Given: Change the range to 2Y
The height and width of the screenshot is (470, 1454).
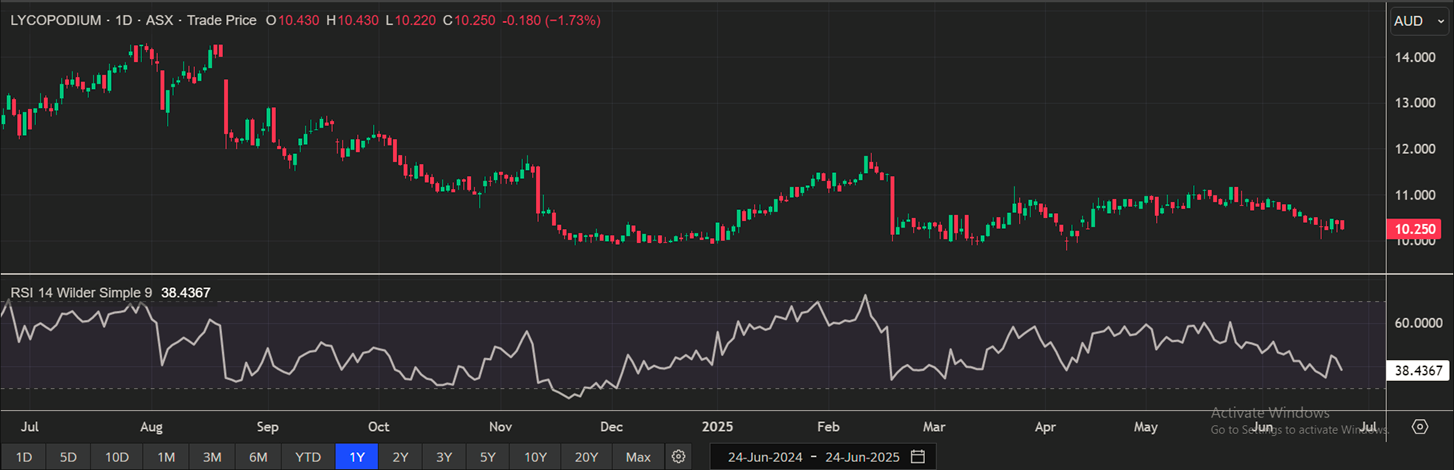Looking at the screenshot, I should point(400,457).
